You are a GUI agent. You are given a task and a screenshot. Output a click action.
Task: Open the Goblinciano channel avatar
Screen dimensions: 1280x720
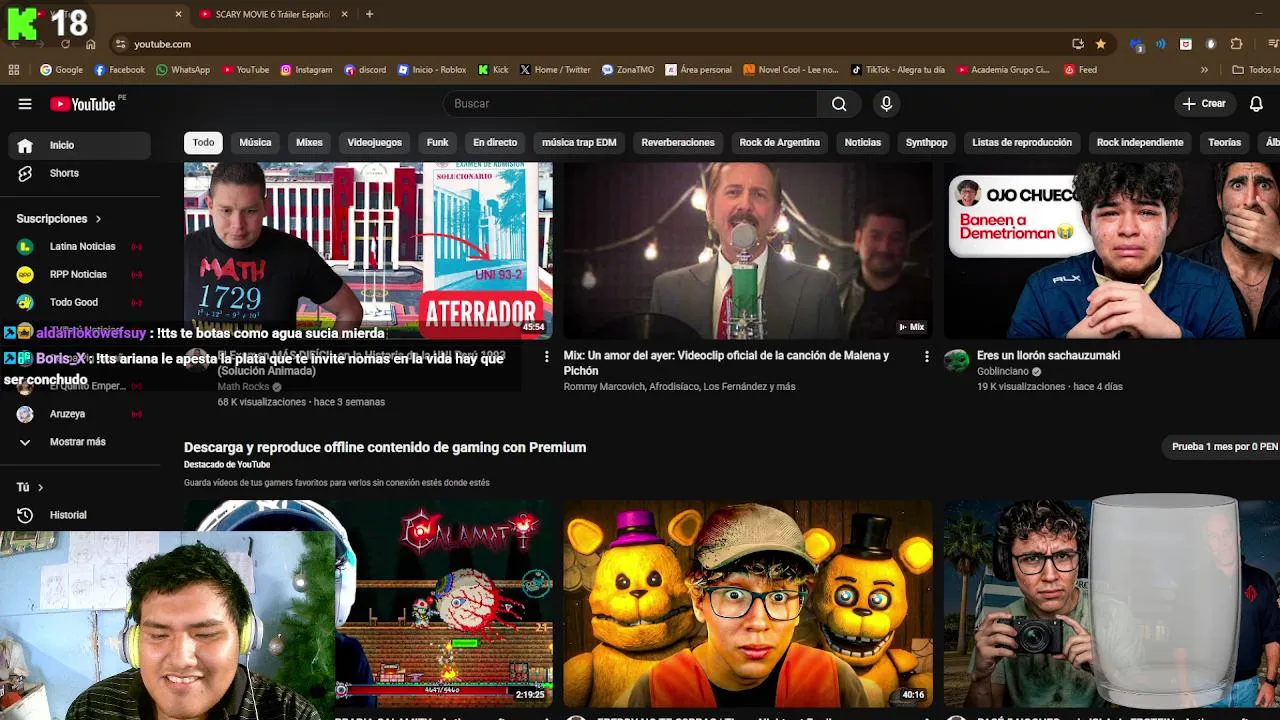[957, 360]
